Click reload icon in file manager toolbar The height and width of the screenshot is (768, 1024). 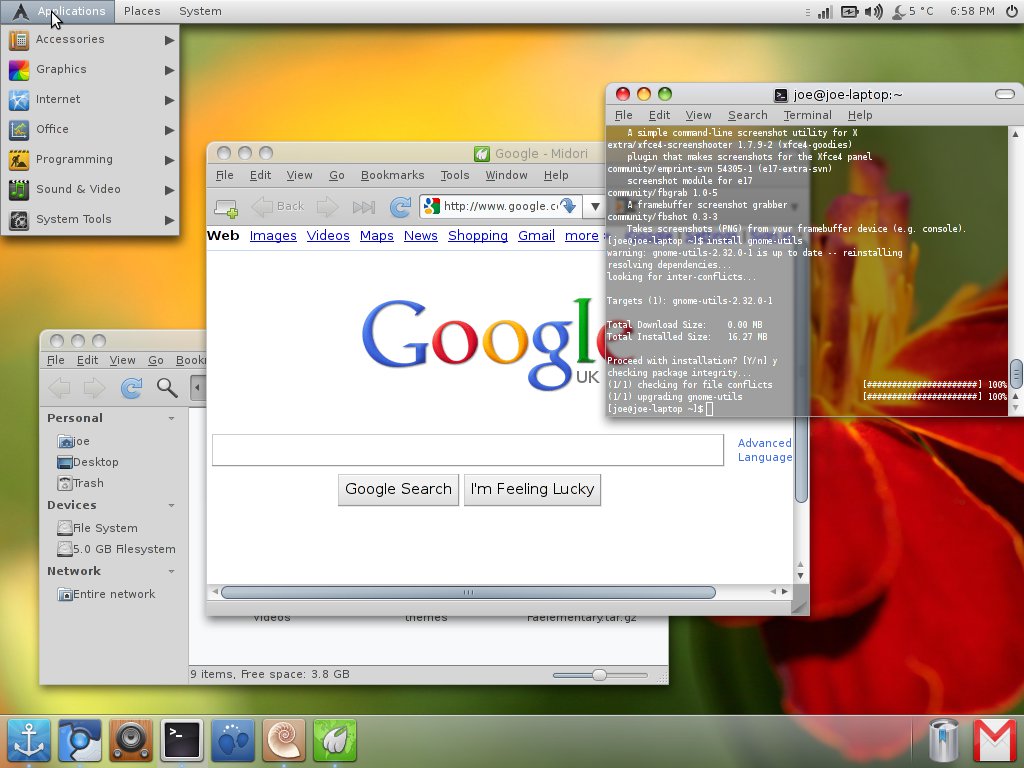(131, 388)
